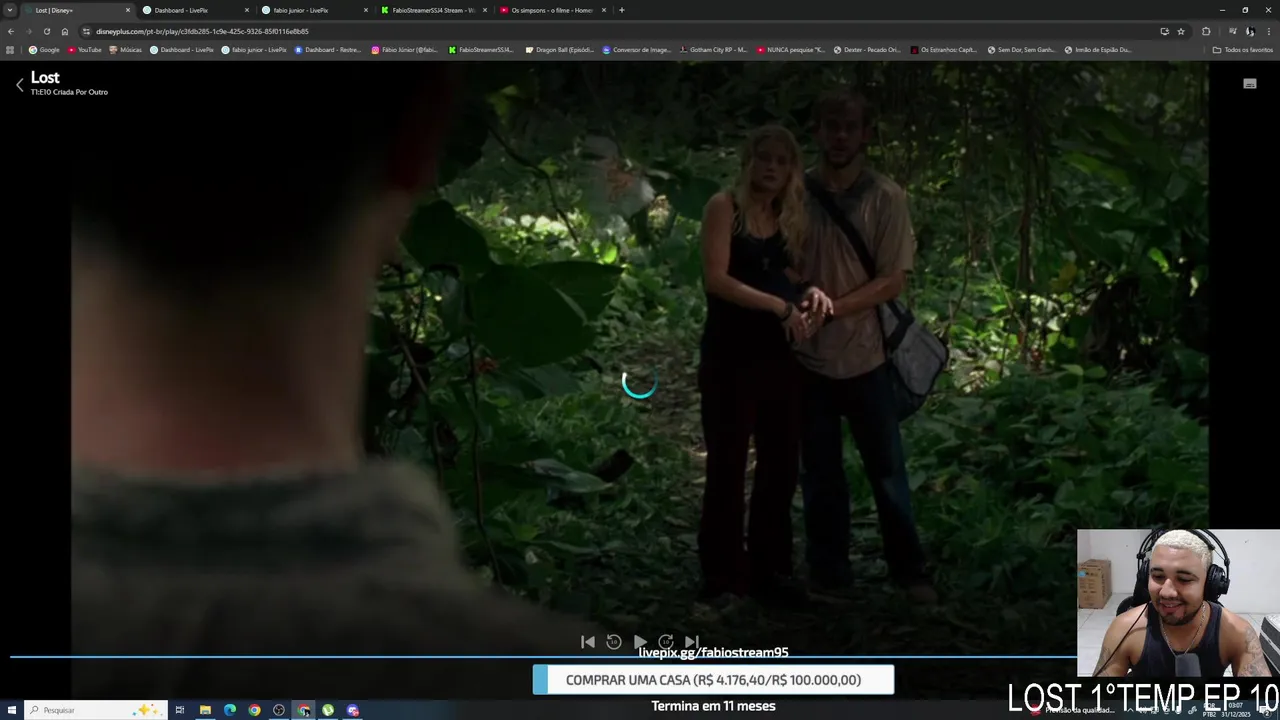Viewport: 1280px width, 720px height.
Task: Open Dashboard - LivePix bookmark
Action: [182, 49]
